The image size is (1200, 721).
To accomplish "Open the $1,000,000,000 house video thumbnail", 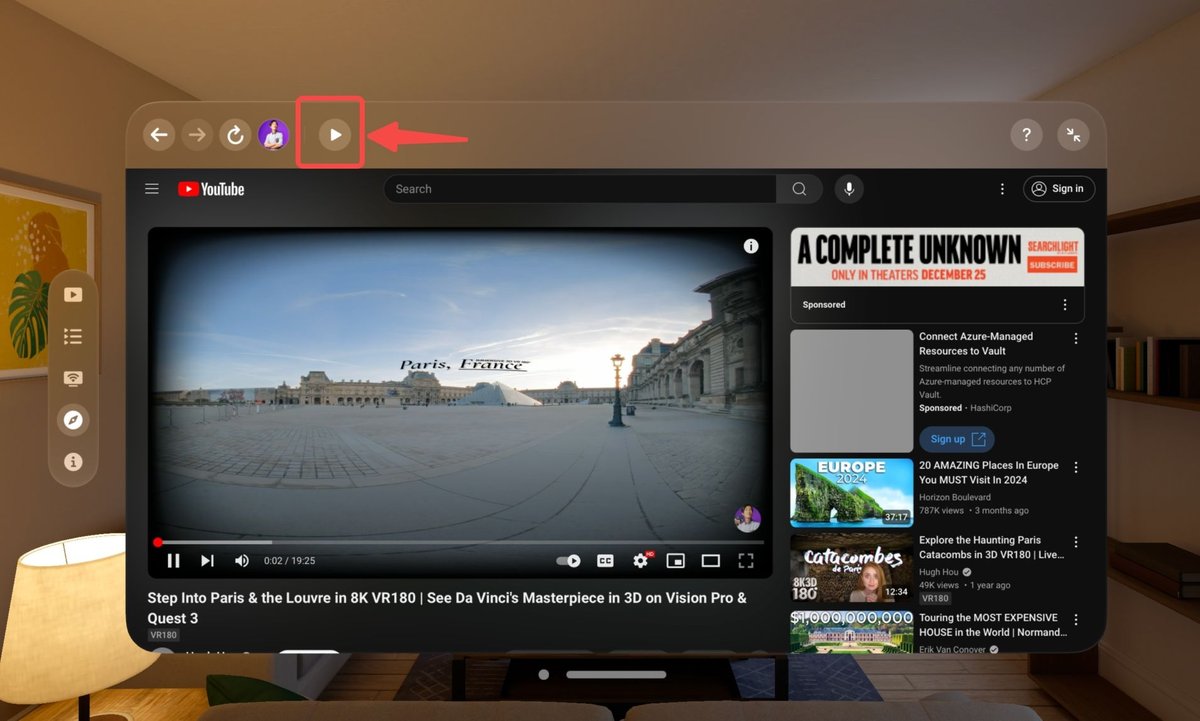I will tap(852, 631).
